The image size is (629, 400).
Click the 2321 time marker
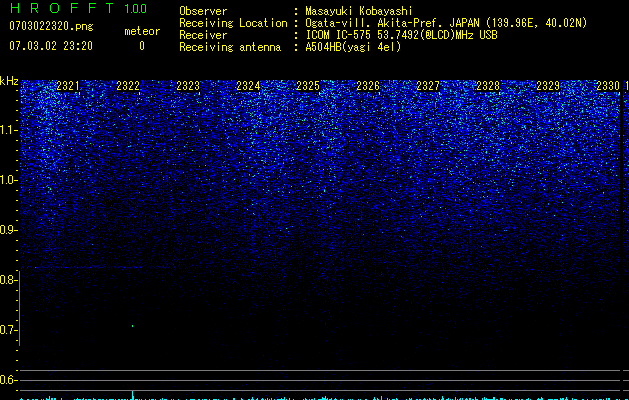coord(68,86)
